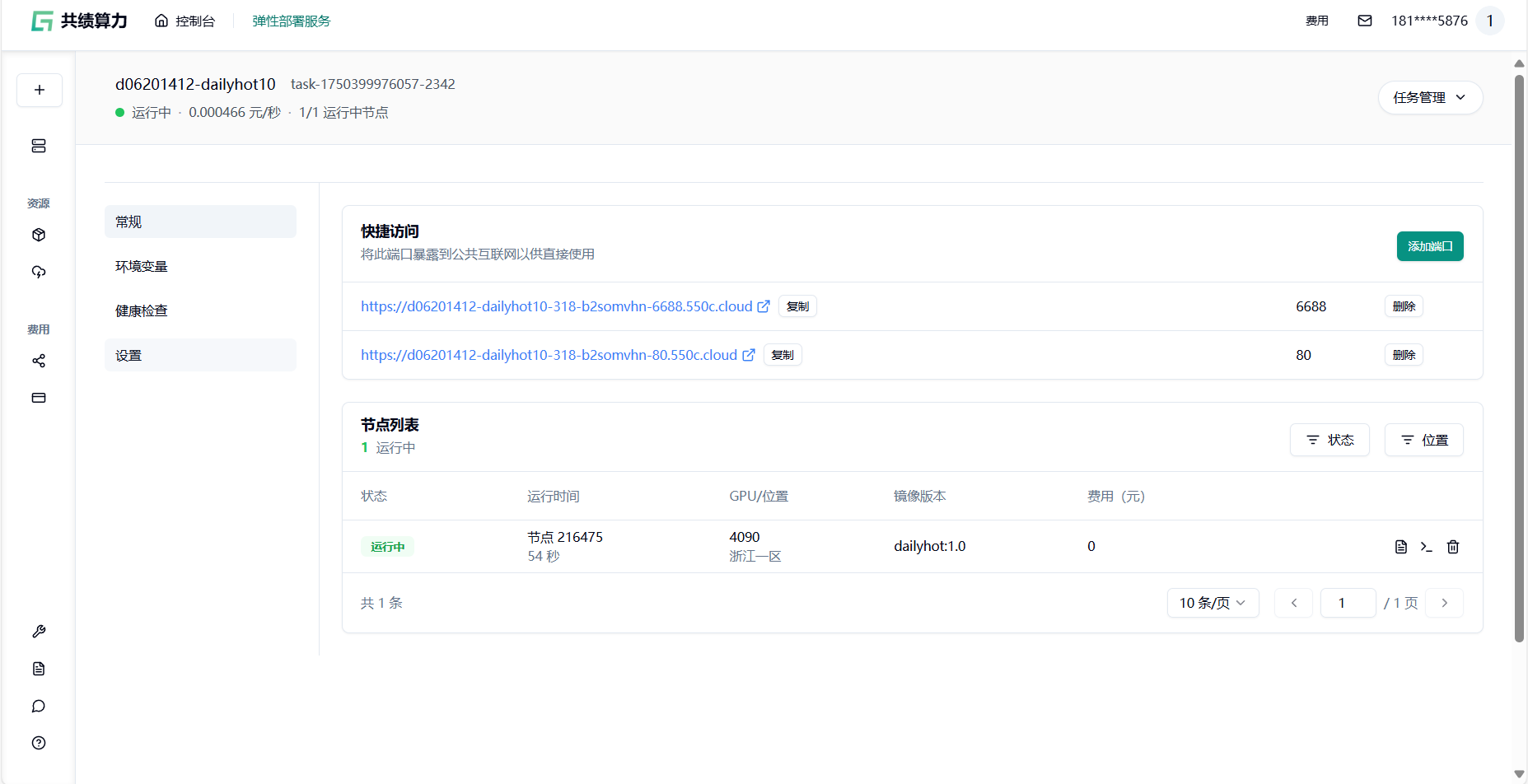Switch to the 环境变量 tab
1528x784 pixels.
[142, 266]
